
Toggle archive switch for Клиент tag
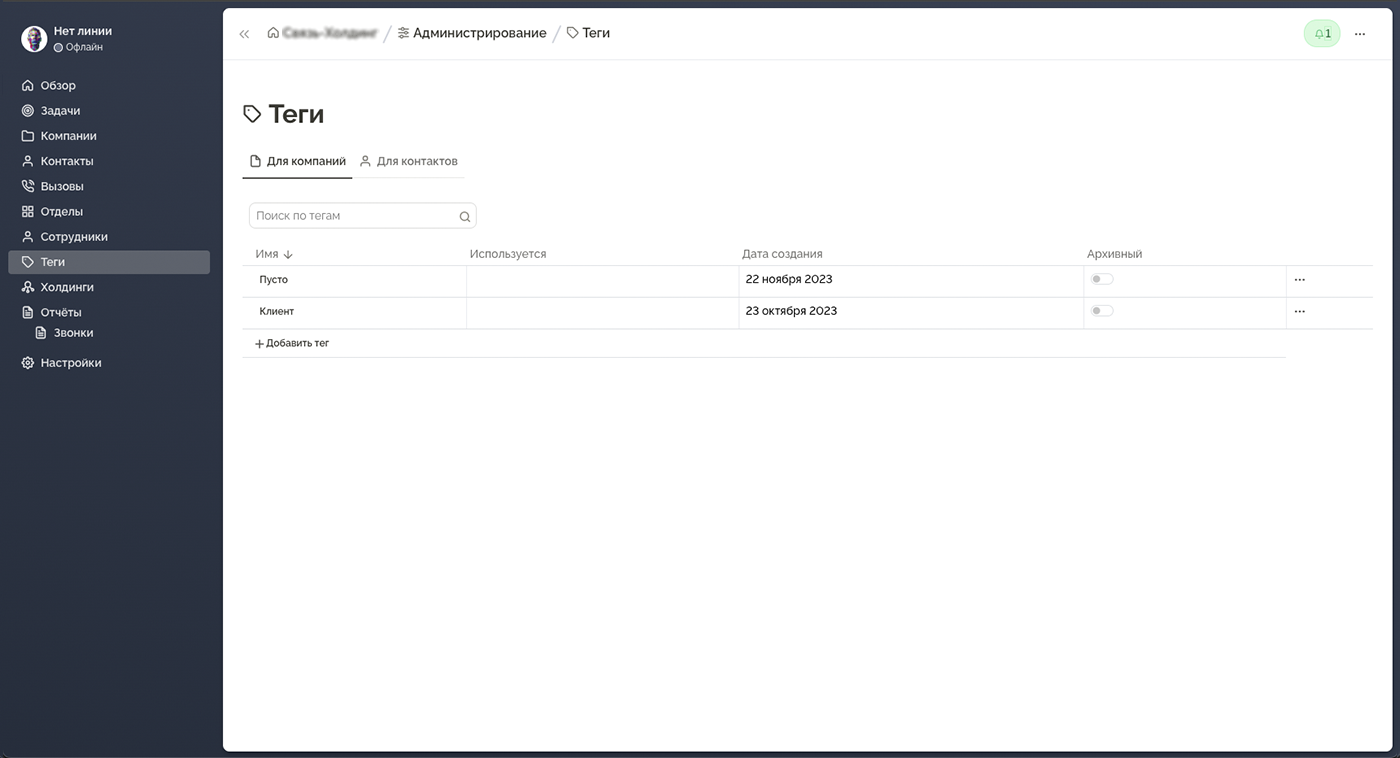(x=1101, y=311)
